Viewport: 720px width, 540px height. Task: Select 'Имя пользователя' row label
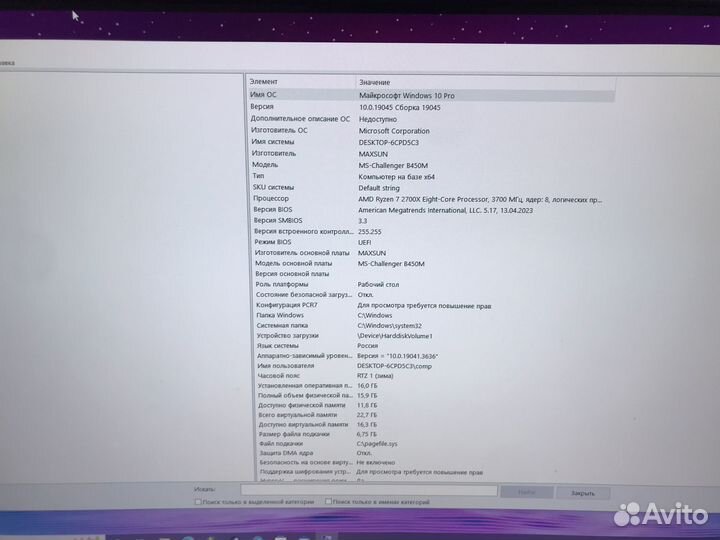[286, 366]
